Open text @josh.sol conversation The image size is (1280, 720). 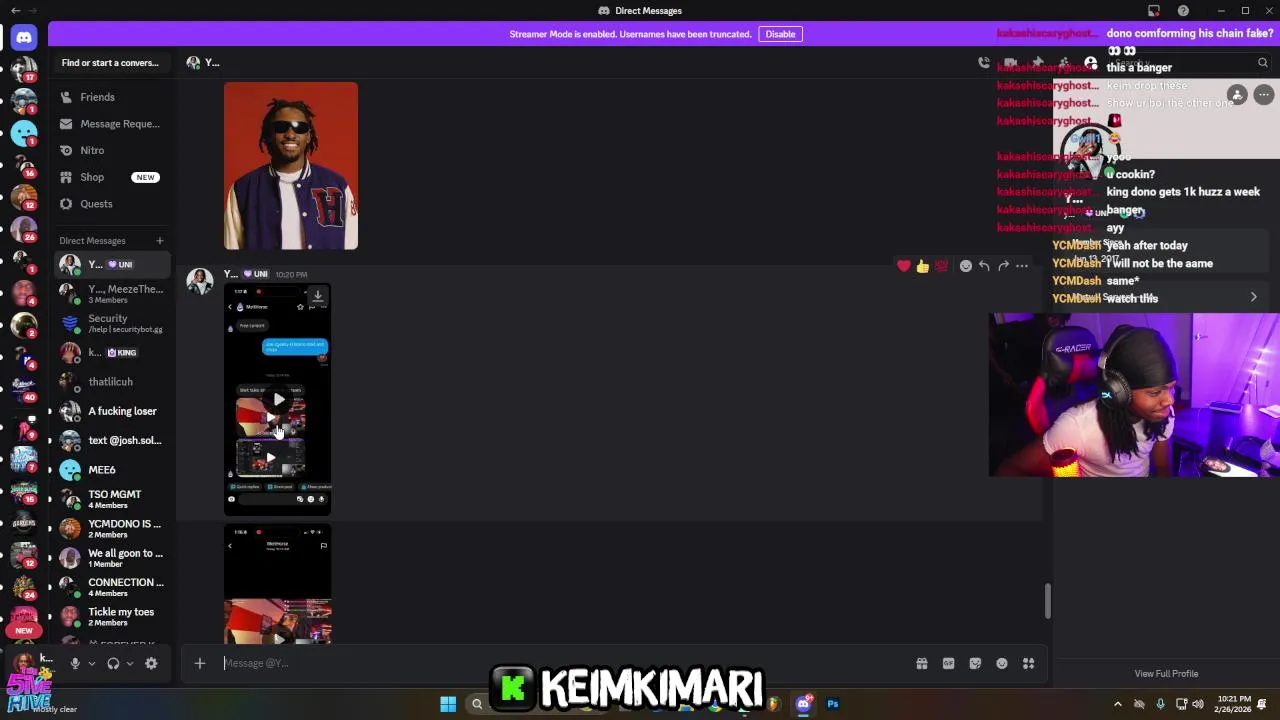[x=112, y=441]
